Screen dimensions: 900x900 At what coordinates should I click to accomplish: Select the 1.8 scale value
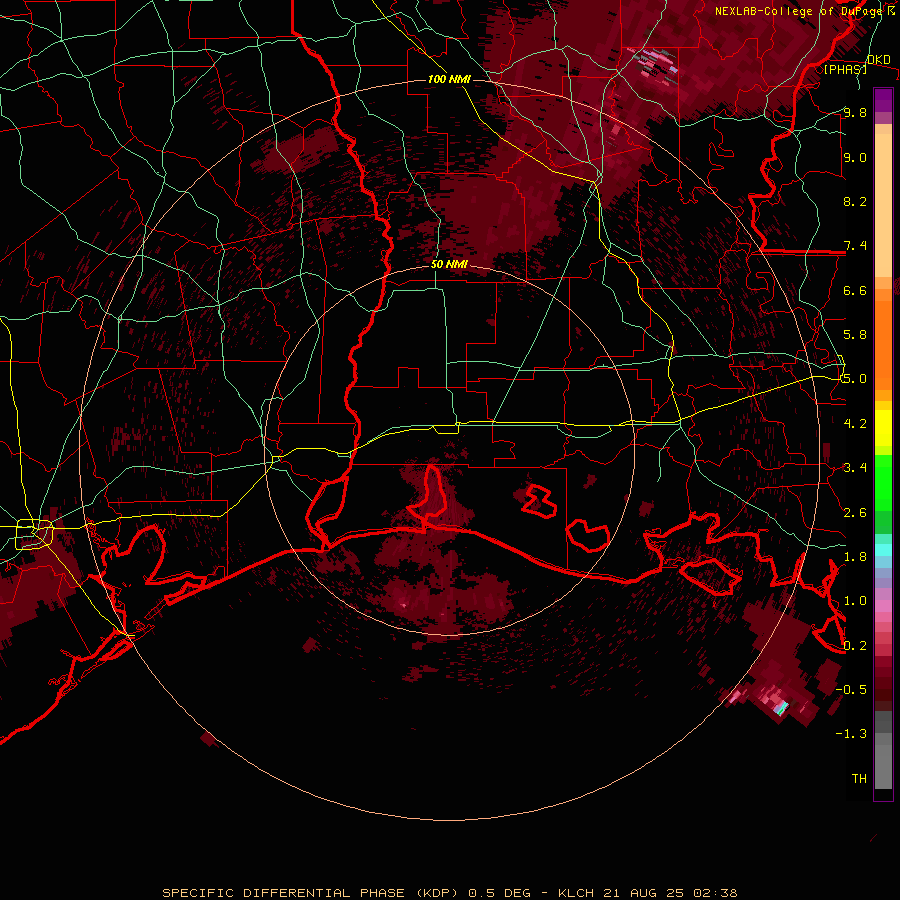pos(855,557)
